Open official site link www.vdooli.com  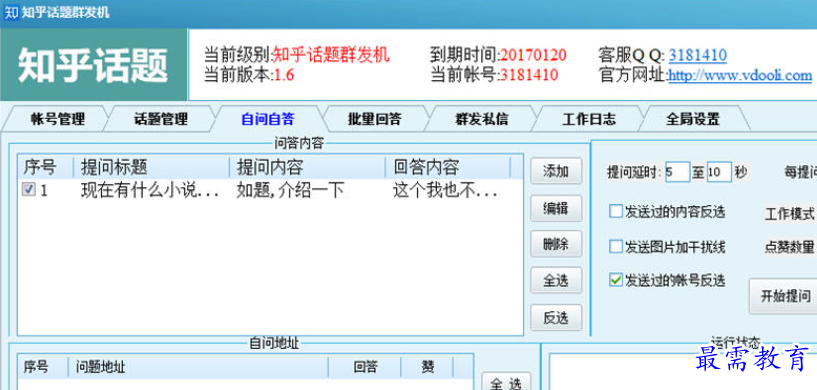pyautogui.click(x=740, y=75)
